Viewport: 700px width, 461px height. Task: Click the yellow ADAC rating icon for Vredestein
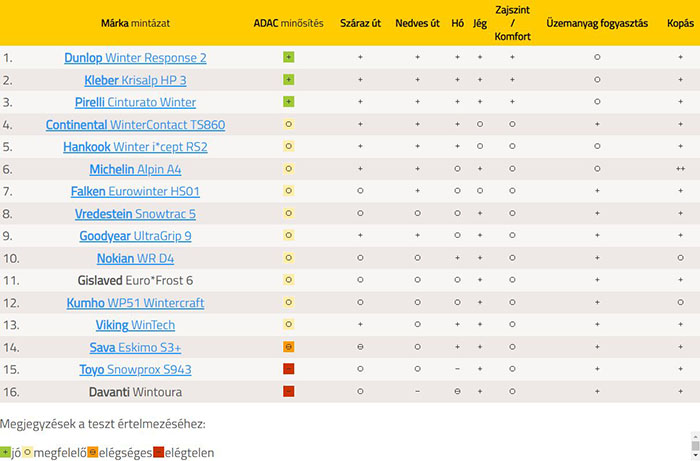click(288, 213)
